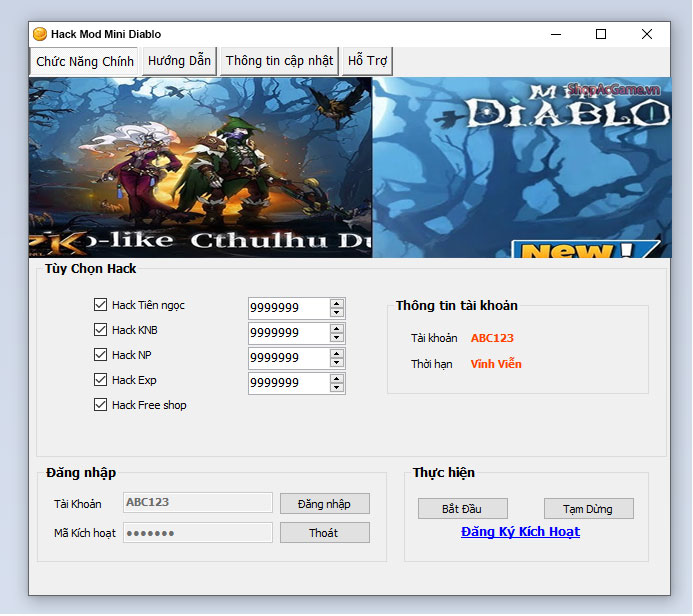Open the Hỗ Trợ tab

coord(367,61)
